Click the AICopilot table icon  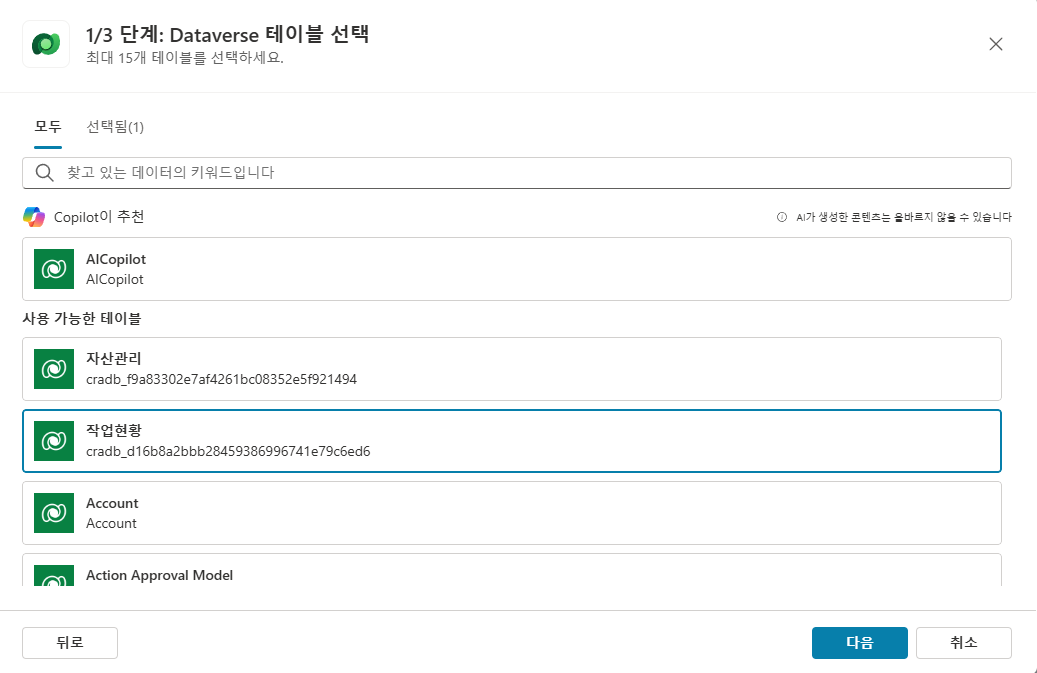tap(53, 269)
